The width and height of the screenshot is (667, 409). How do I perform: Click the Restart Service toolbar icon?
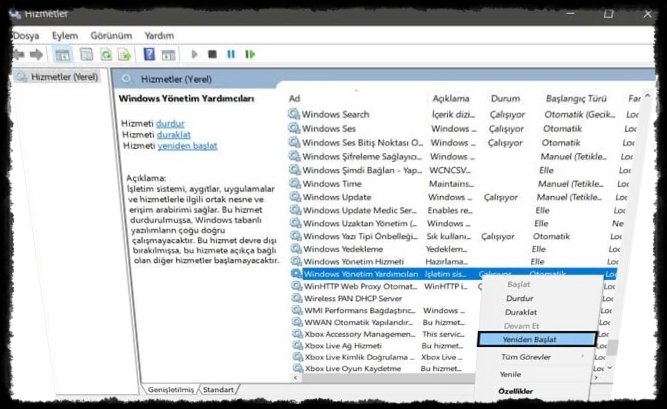(250, 54)
